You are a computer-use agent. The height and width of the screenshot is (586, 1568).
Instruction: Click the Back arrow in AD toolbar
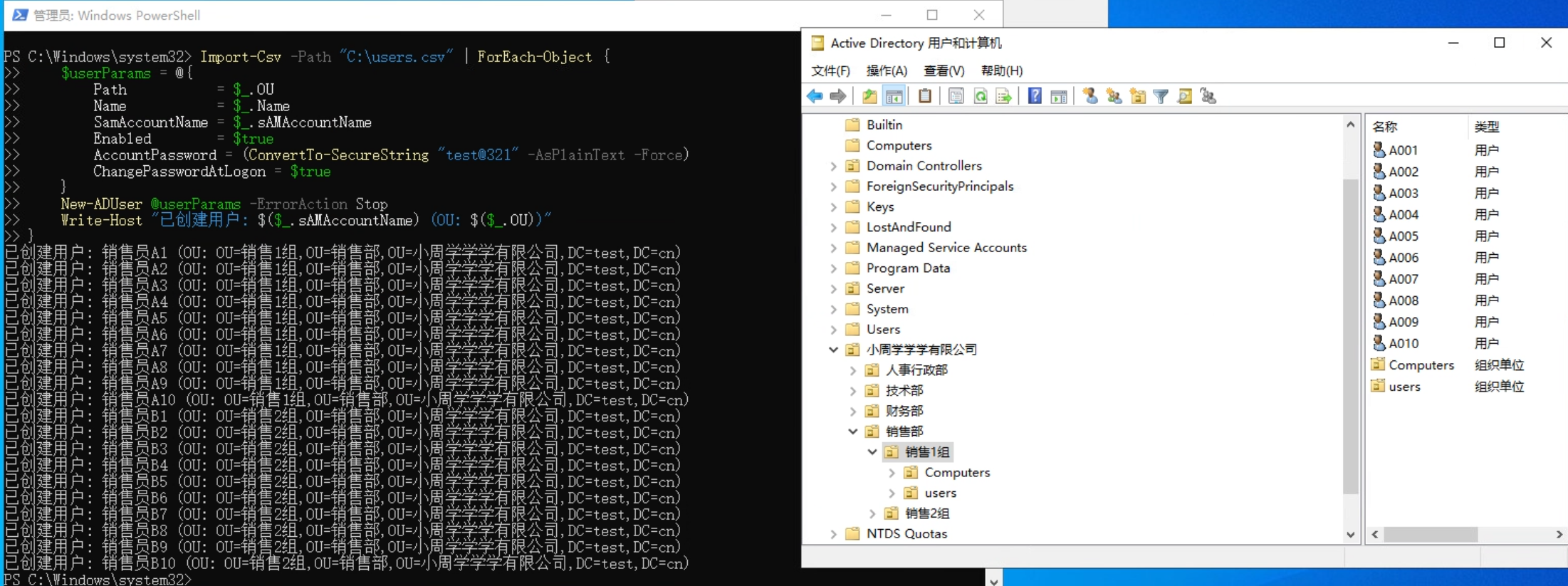point(815,96)
